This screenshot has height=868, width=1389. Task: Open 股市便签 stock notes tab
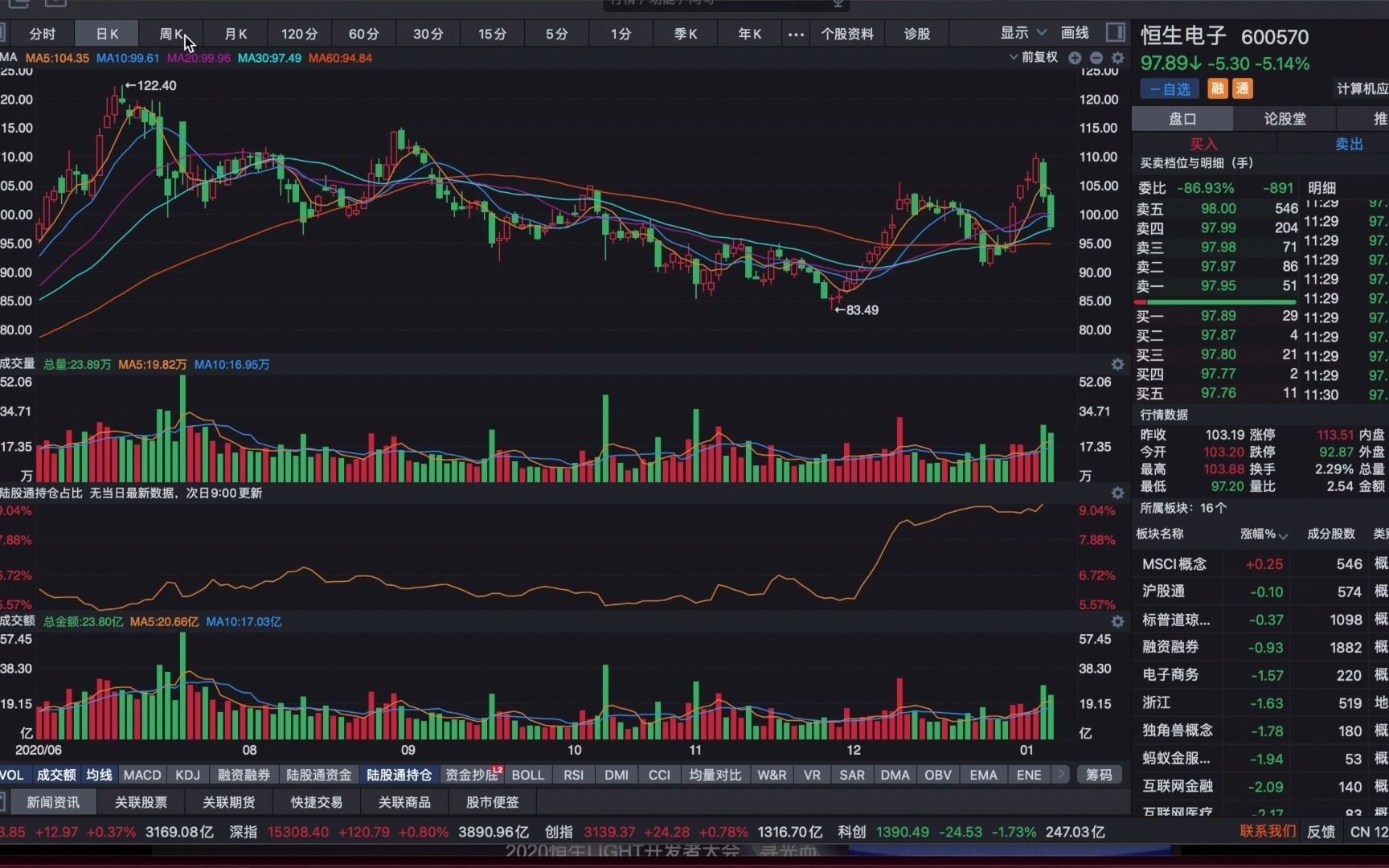coord(493,802)
